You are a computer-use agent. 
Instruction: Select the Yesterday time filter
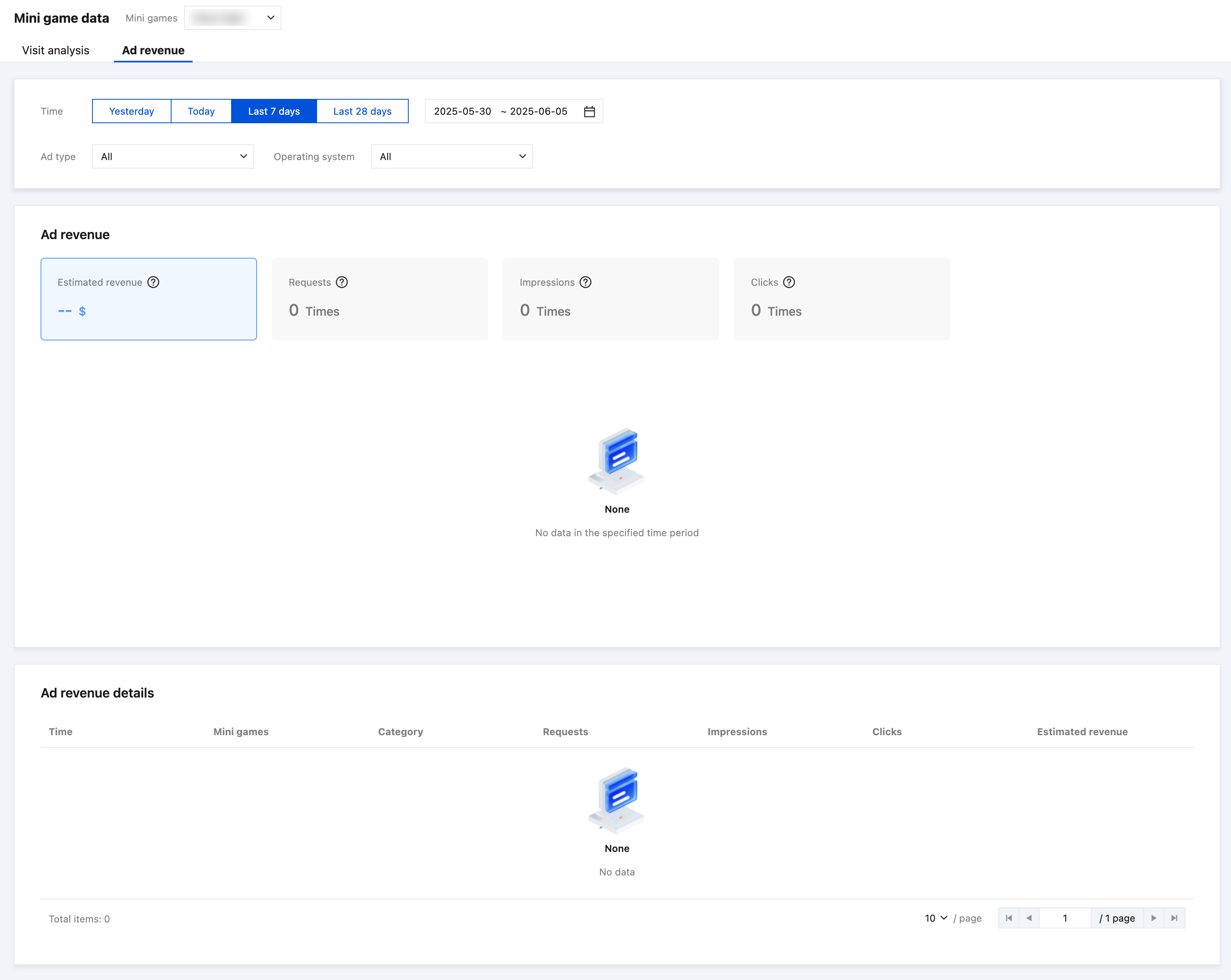131,111
